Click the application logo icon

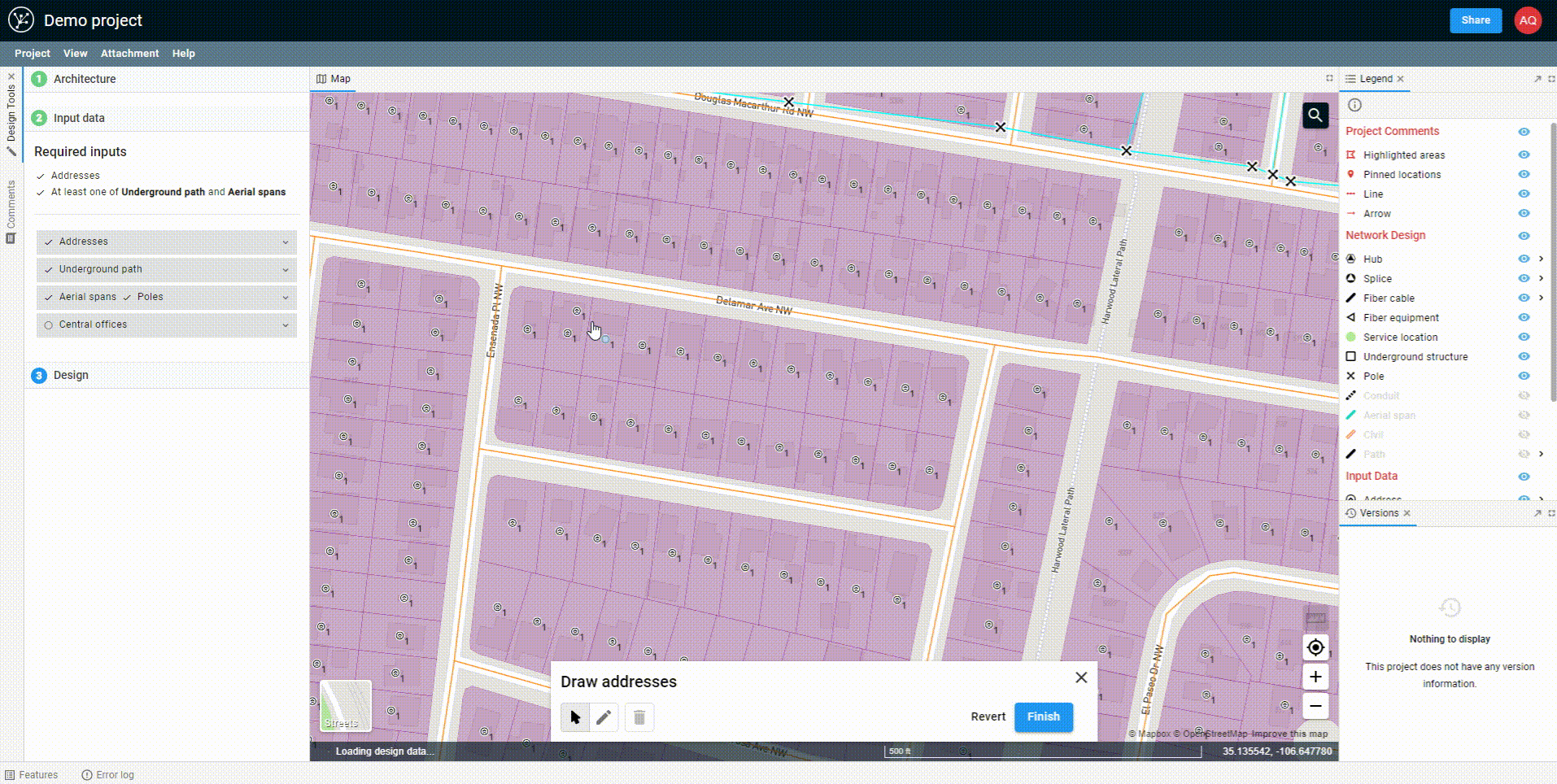[x=21, y=20]
